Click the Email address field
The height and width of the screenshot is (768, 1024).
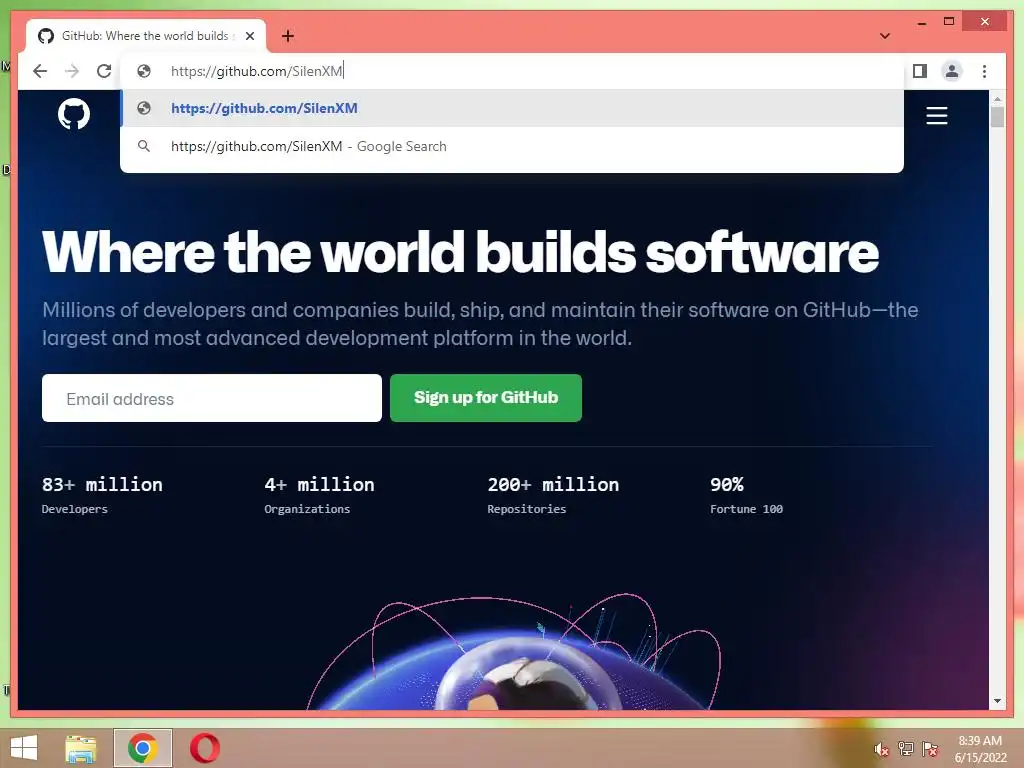(x=212, y=398)
